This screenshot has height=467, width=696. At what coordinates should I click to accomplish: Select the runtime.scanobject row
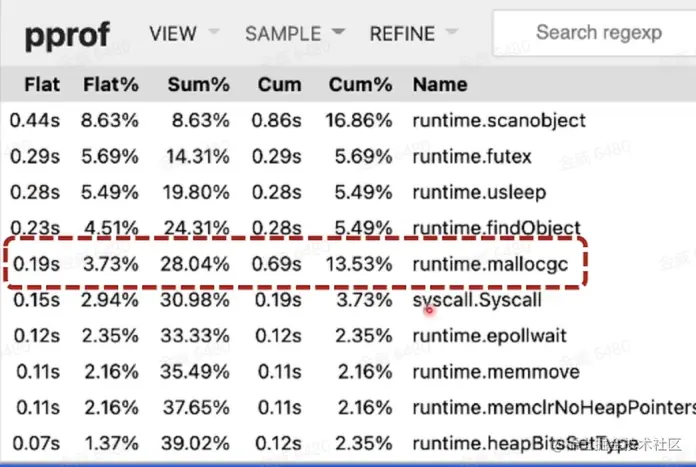(498, 121)
